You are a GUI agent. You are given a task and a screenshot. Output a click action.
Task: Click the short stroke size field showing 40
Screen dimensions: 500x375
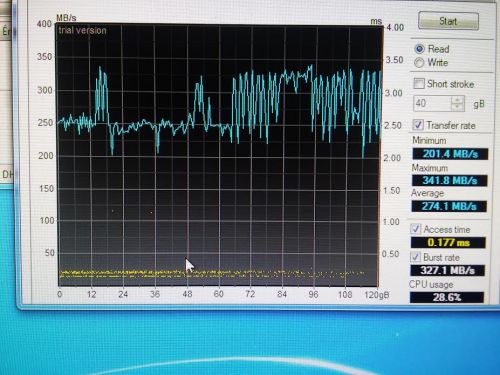[433, 103]
